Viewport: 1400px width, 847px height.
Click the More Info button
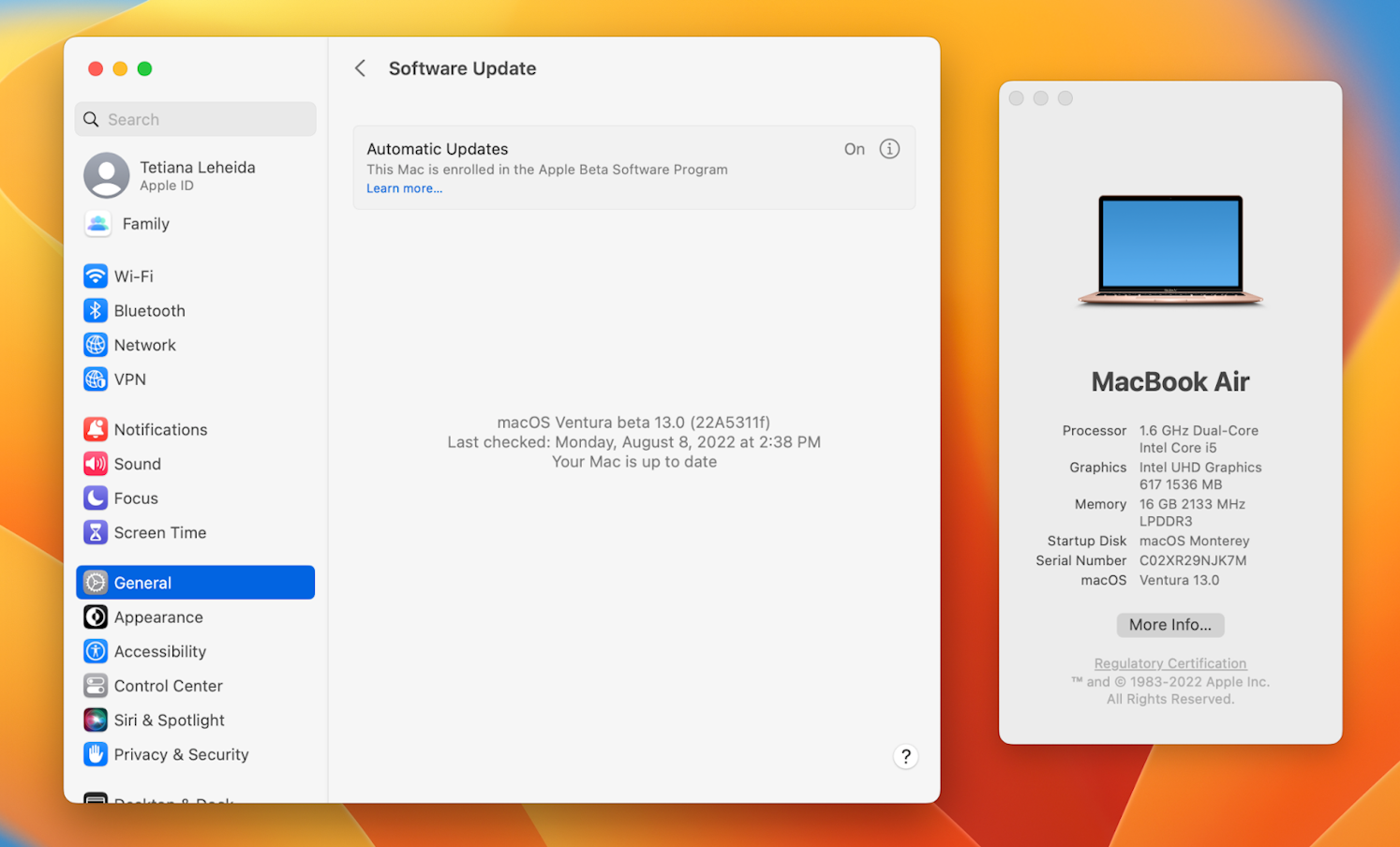coord(1169,624)
